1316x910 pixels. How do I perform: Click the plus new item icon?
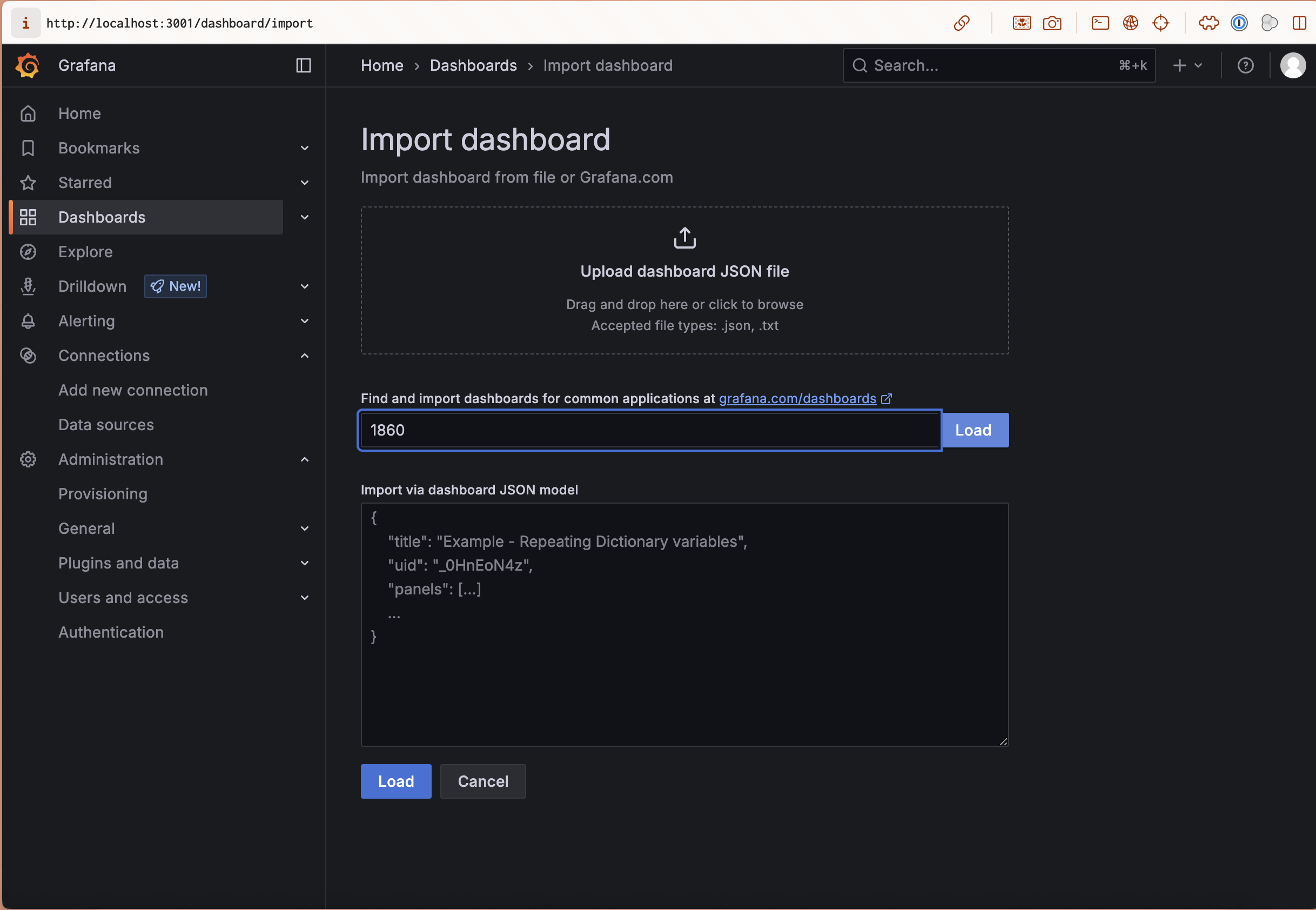coord(1179,65)
